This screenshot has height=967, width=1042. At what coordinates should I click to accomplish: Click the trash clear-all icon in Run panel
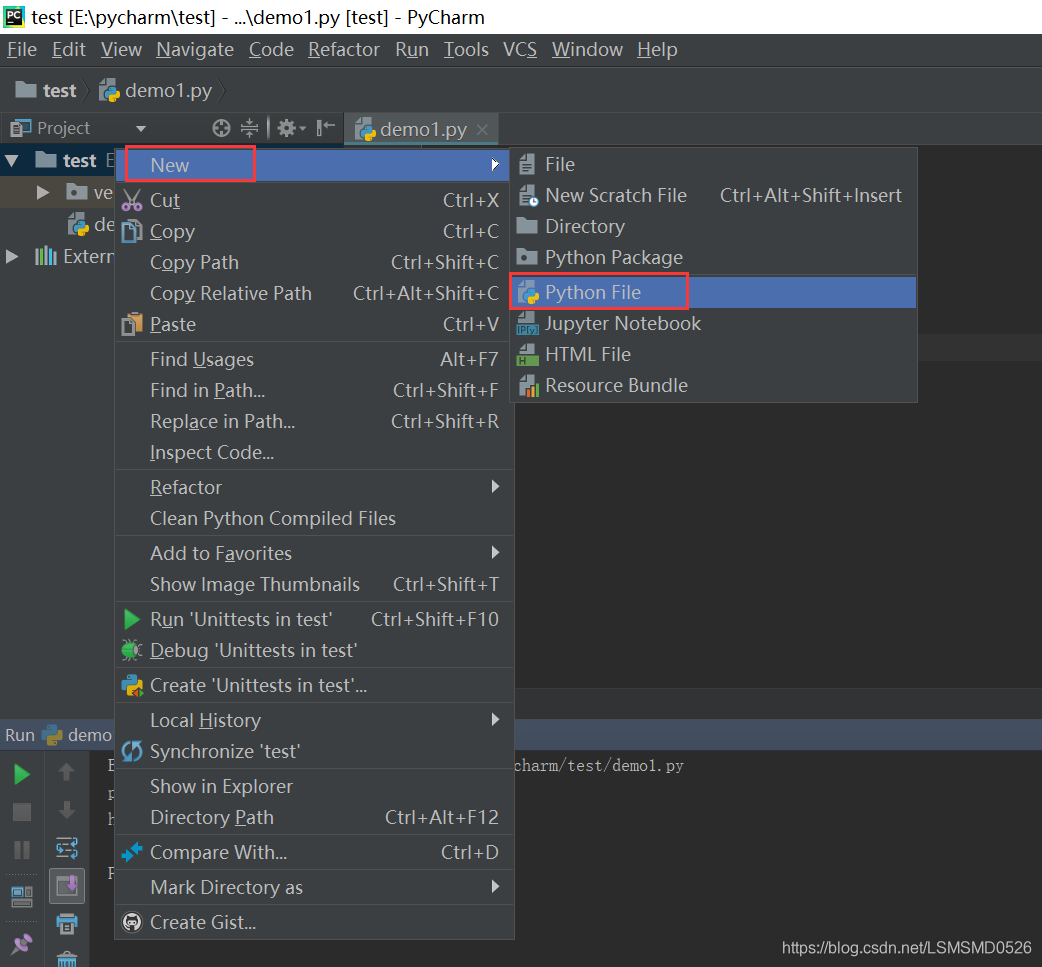[x=66, y=959]
